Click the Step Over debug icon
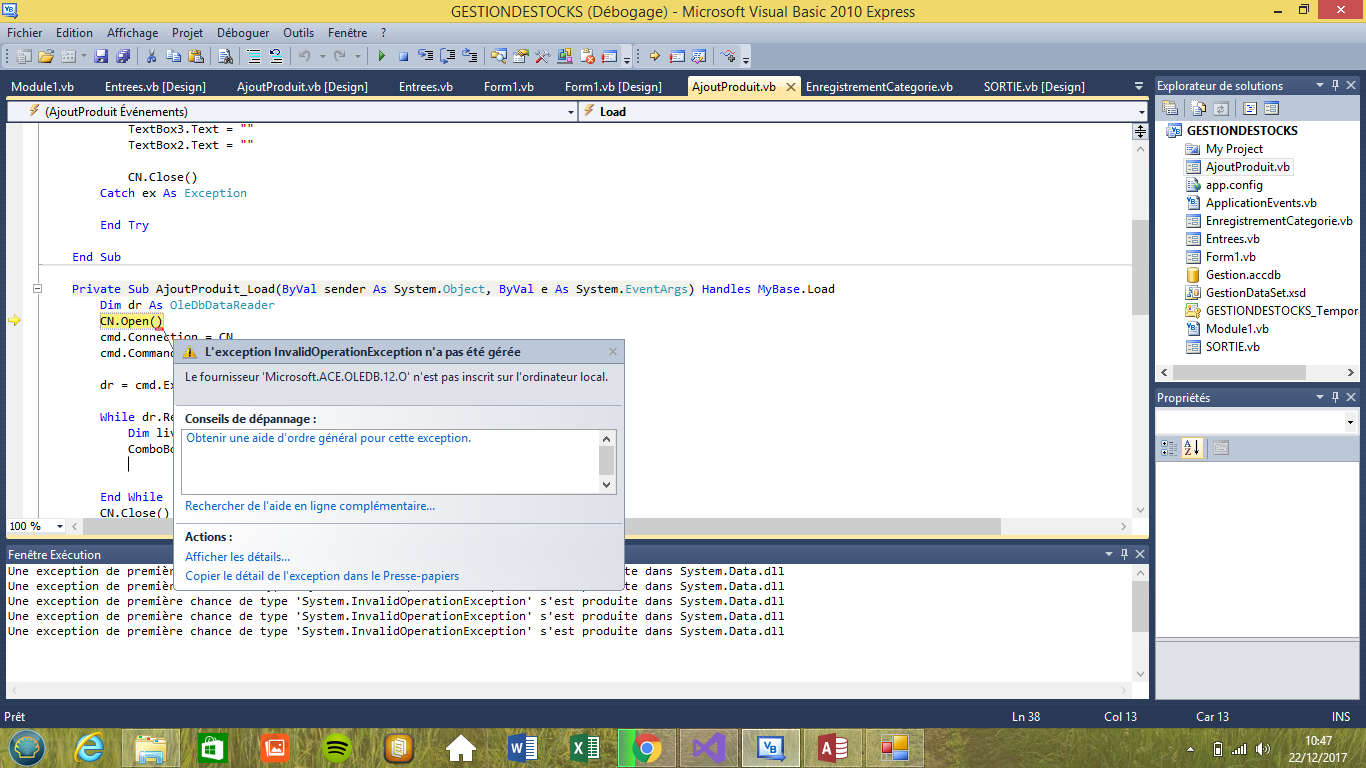Screen dimensions: 1366x768 (448, 56)
